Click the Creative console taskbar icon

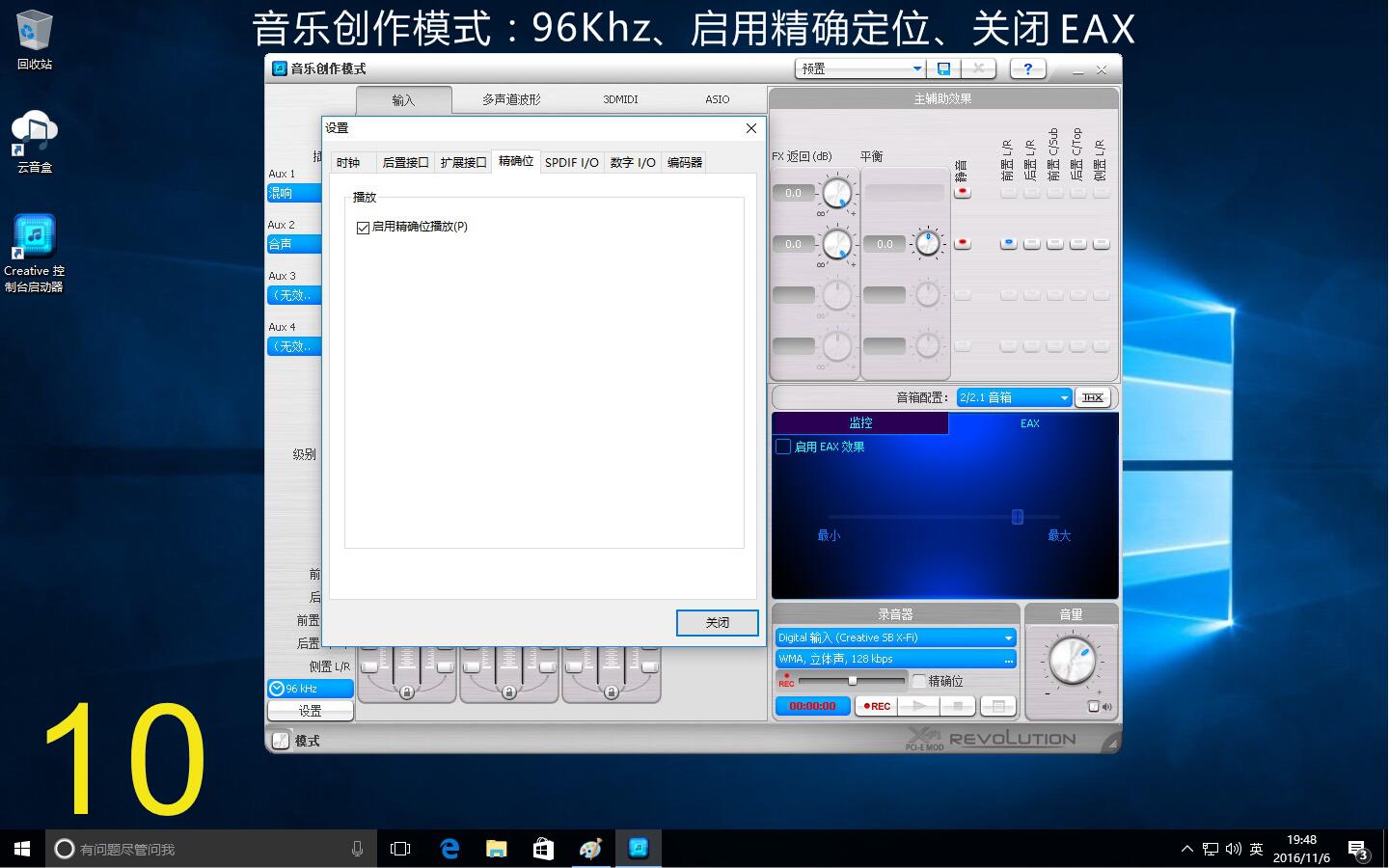click(x=638, y=849)
